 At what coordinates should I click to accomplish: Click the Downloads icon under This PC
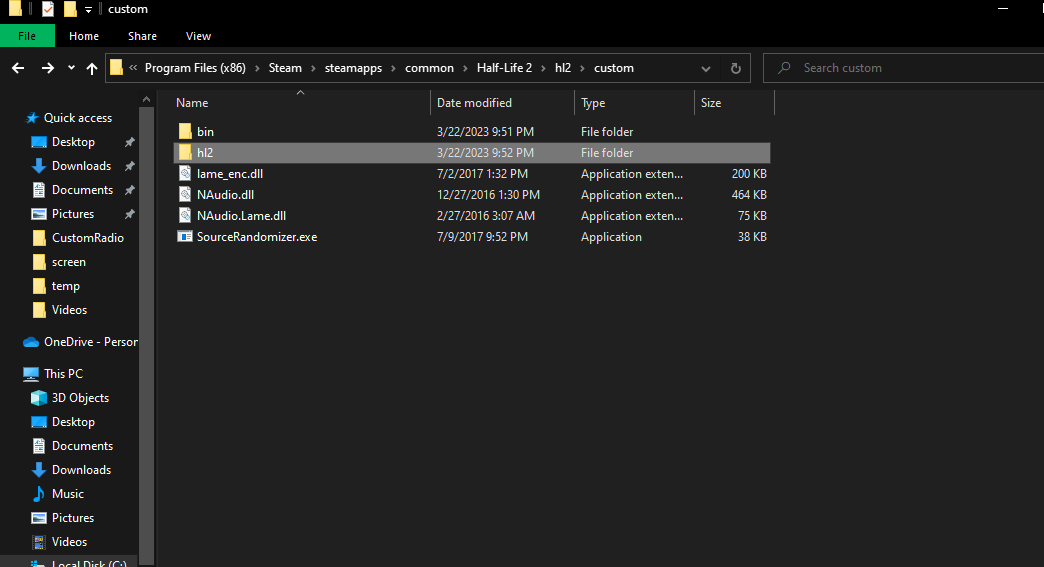[39, 470]
